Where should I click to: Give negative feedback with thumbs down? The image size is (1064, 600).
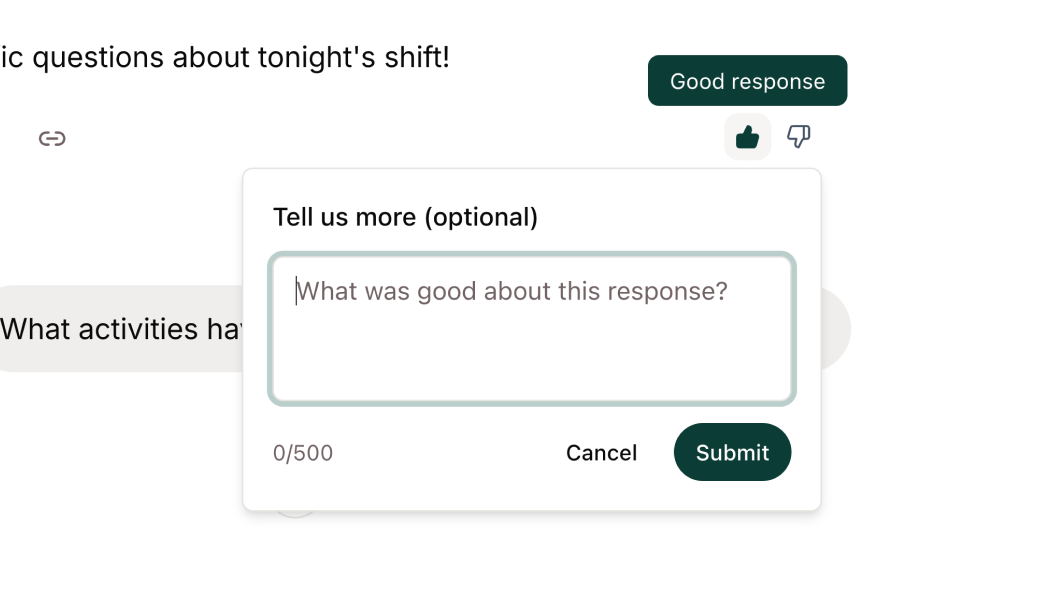click(798, 137)
